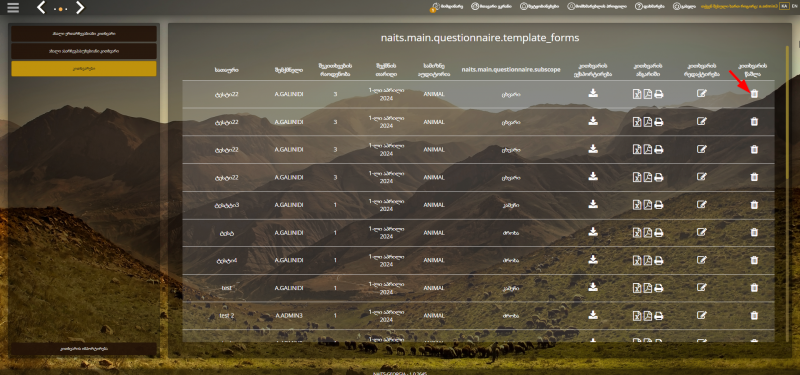
Task: Edit the ტესტი4 template row
Action: pyautogui.click(x=702, y=260)
